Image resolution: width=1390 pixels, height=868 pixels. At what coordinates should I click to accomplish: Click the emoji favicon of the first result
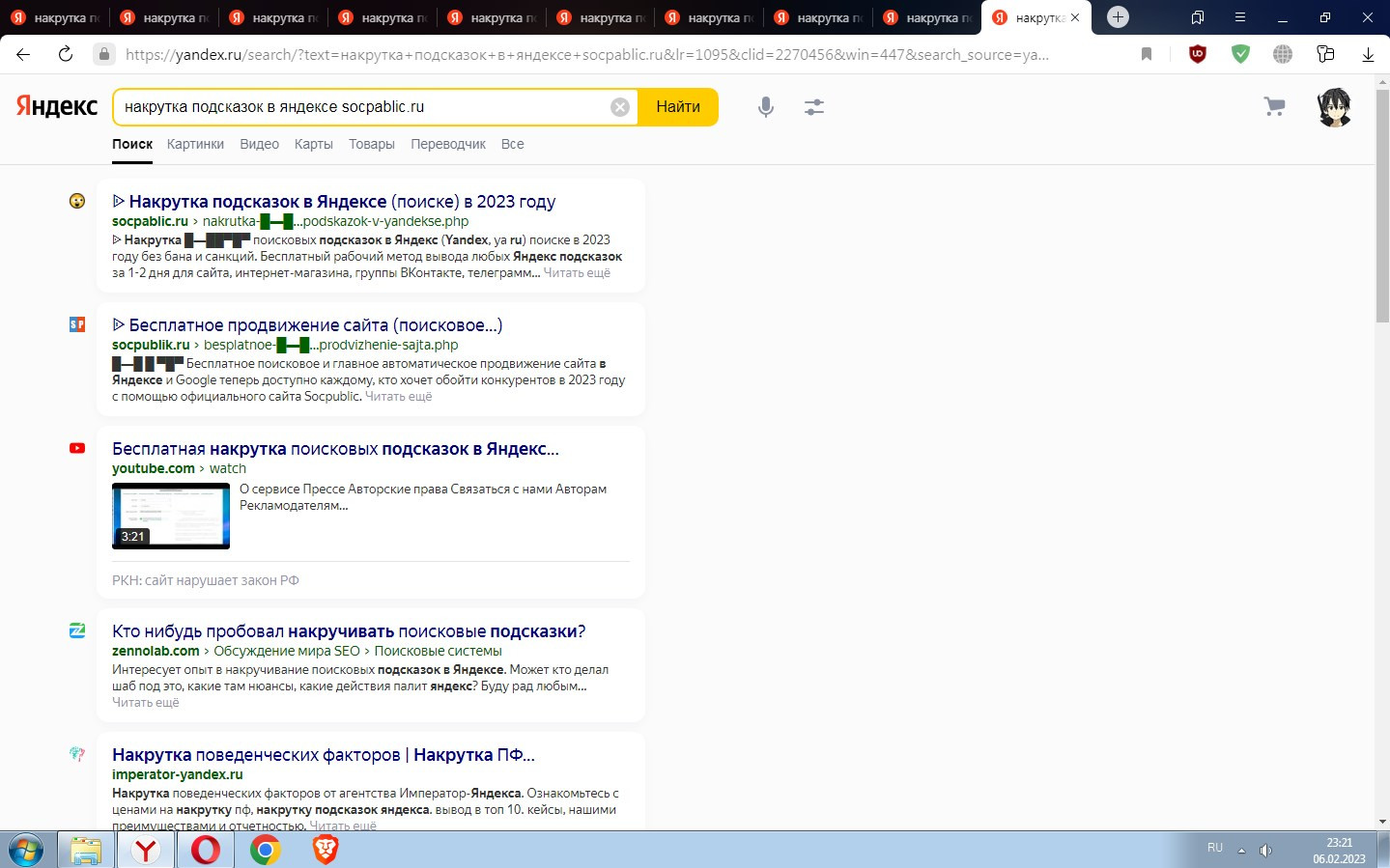point(77,201)
